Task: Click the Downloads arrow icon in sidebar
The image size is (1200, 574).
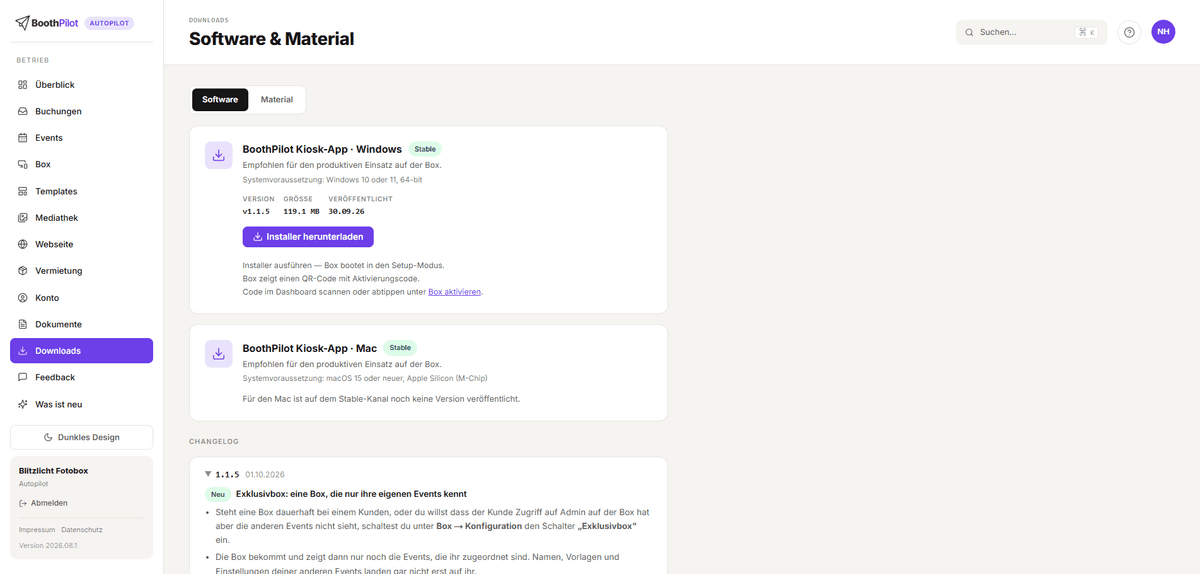Action: [x=23, y=351]
